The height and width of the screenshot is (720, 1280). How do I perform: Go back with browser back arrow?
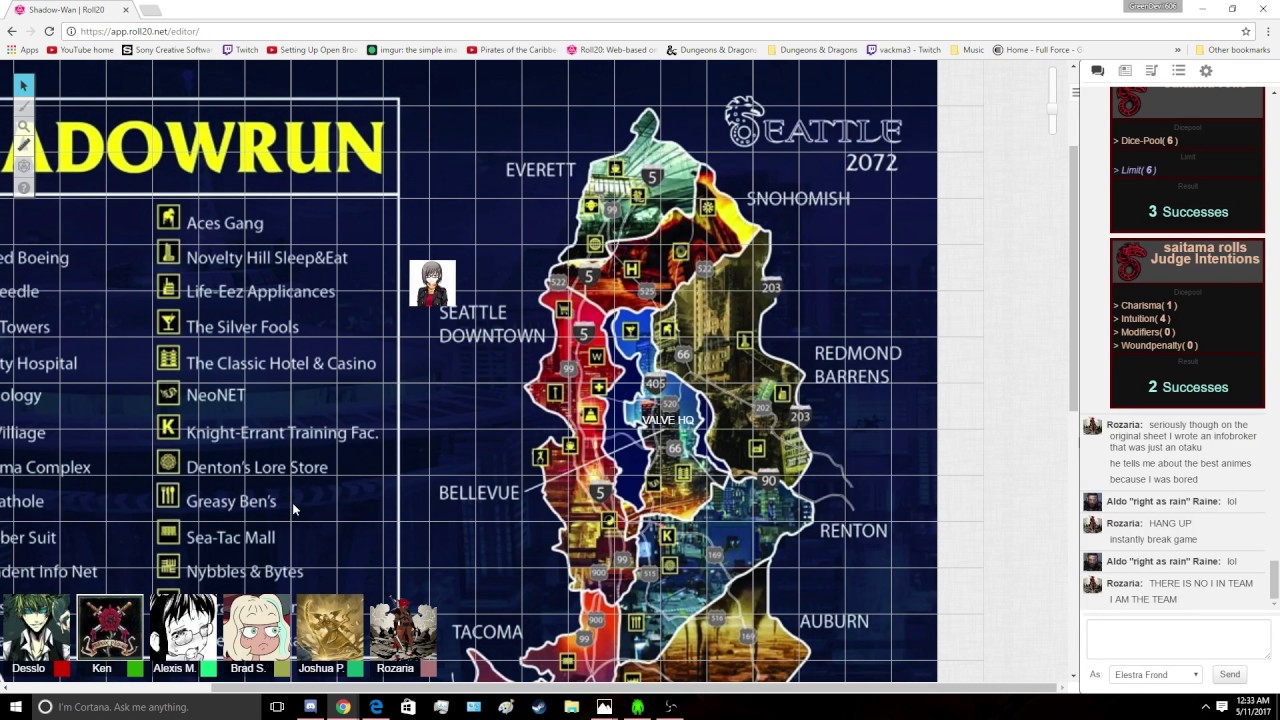tap(12, 31)
